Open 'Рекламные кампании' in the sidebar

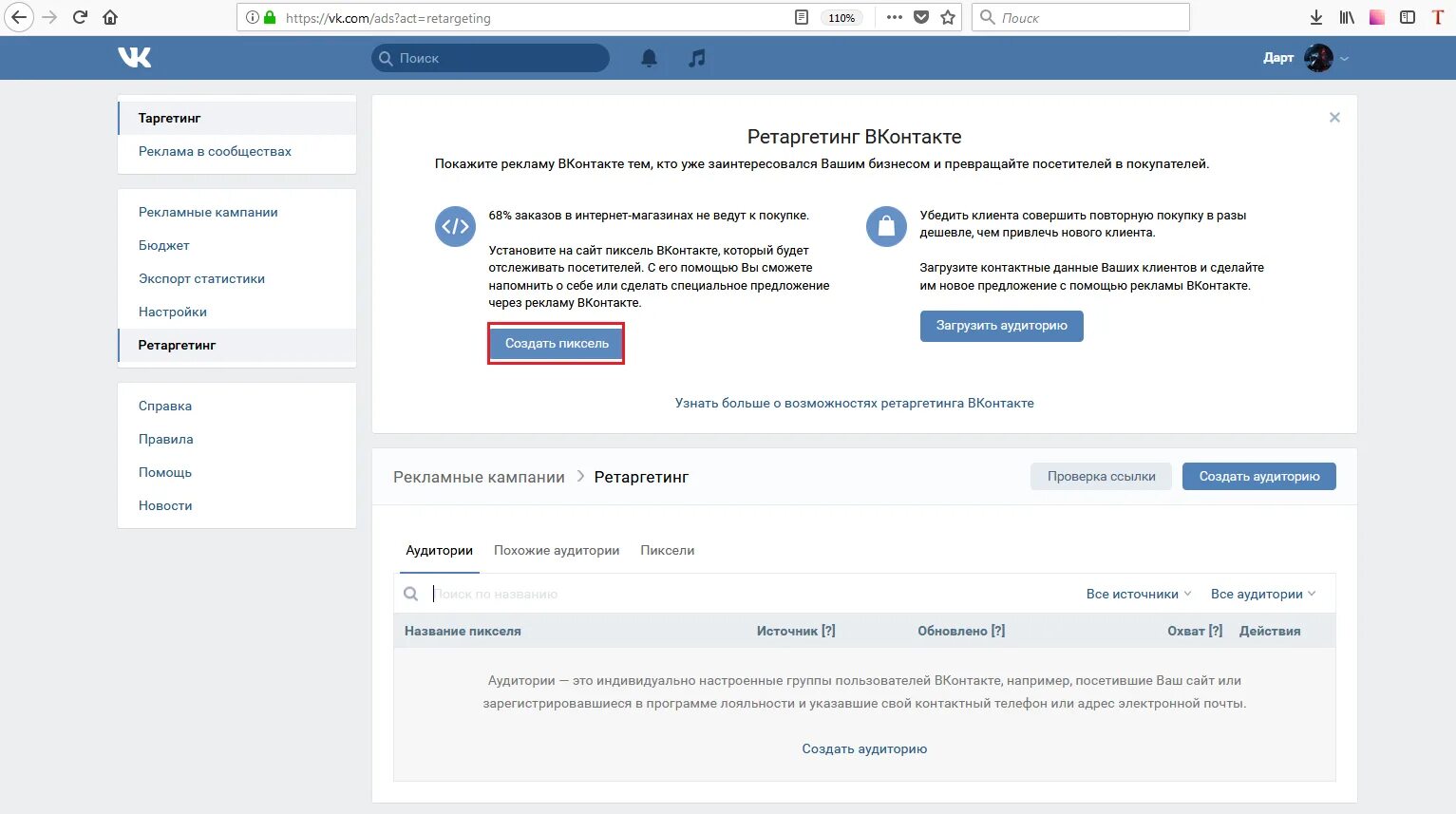coord(236,212)
